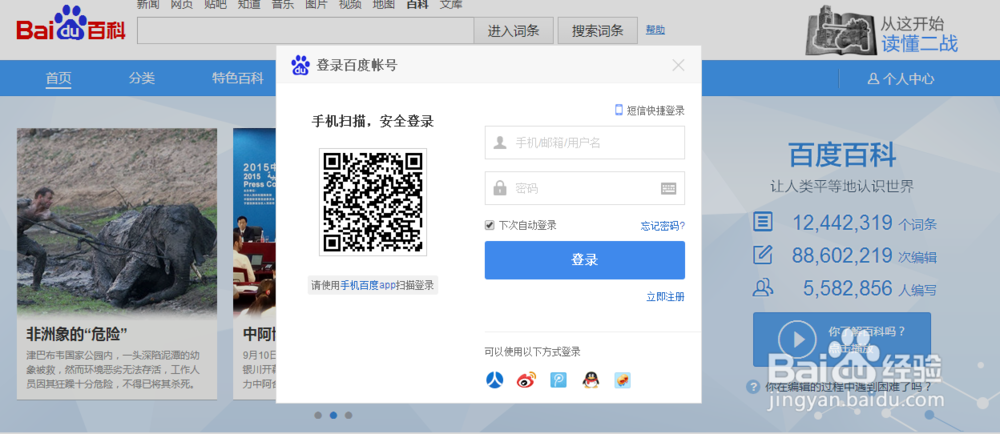Click the 词条 document count icon

click(763, 222)
